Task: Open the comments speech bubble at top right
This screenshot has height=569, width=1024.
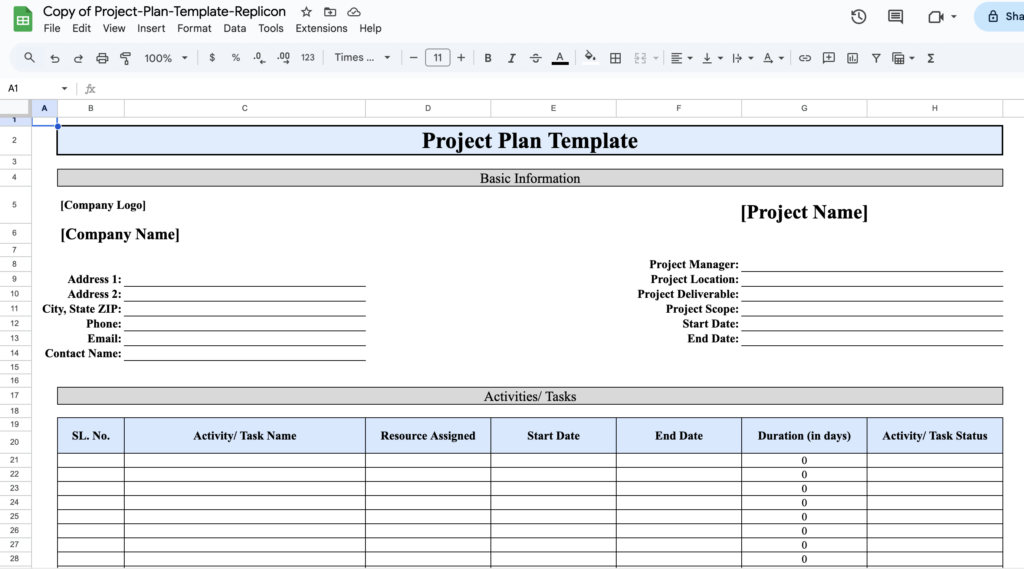Action: [x=895, y=17]
